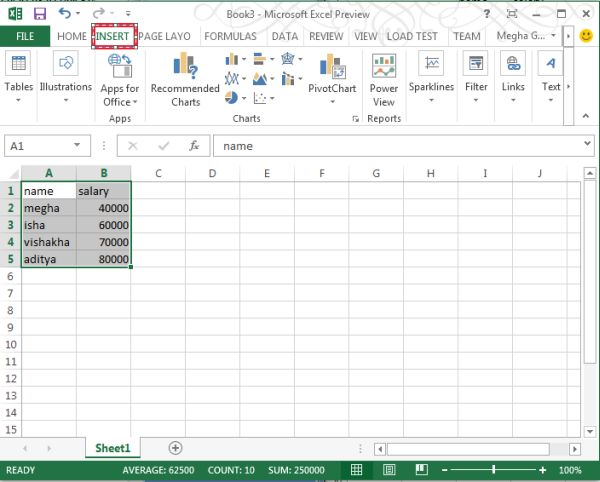Switch to Normal view in status bar
The image size is (600, 482).
click(356, 470)
